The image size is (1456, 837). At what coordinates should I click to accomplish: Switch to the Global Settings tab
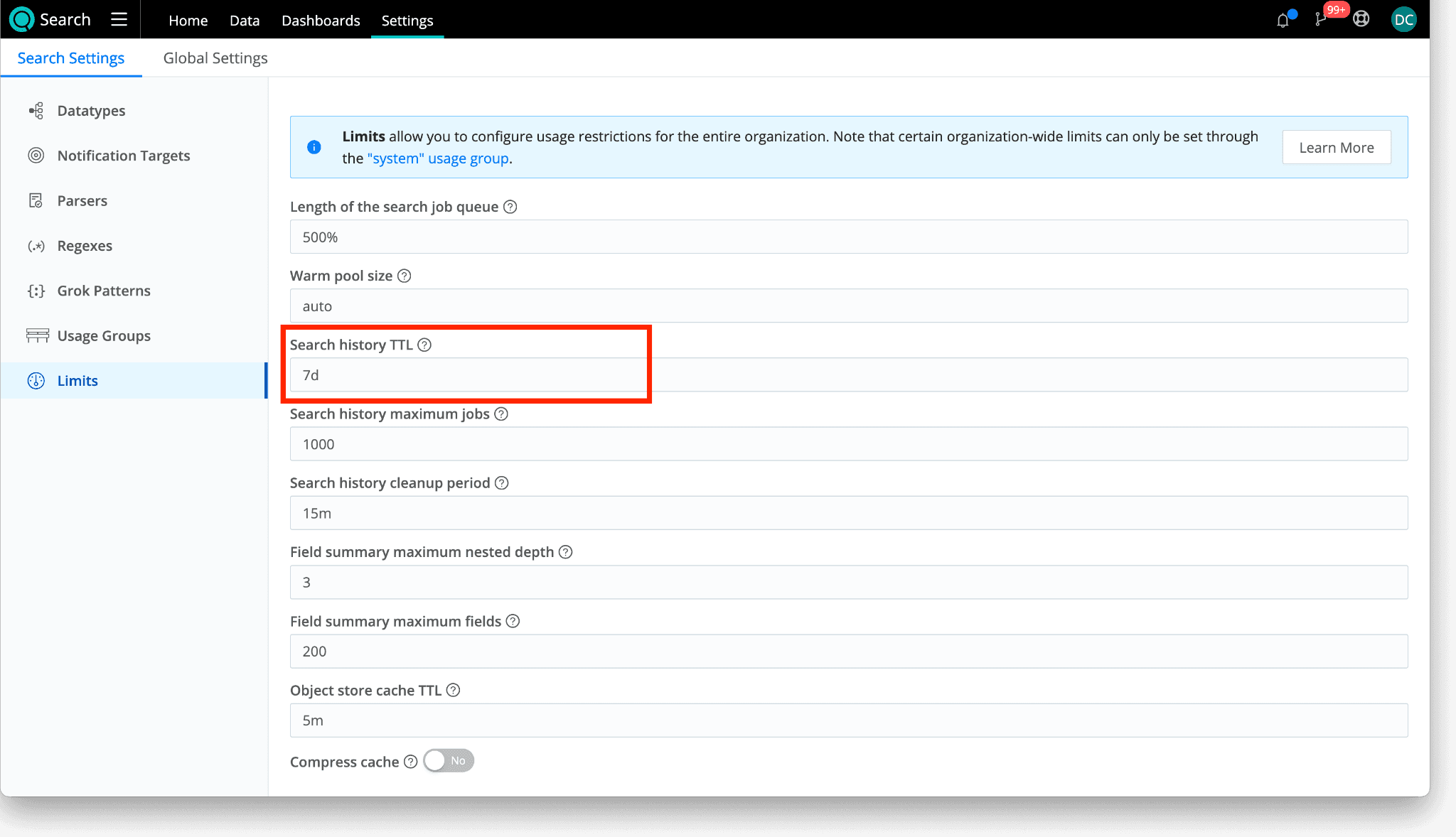point(215,58)
